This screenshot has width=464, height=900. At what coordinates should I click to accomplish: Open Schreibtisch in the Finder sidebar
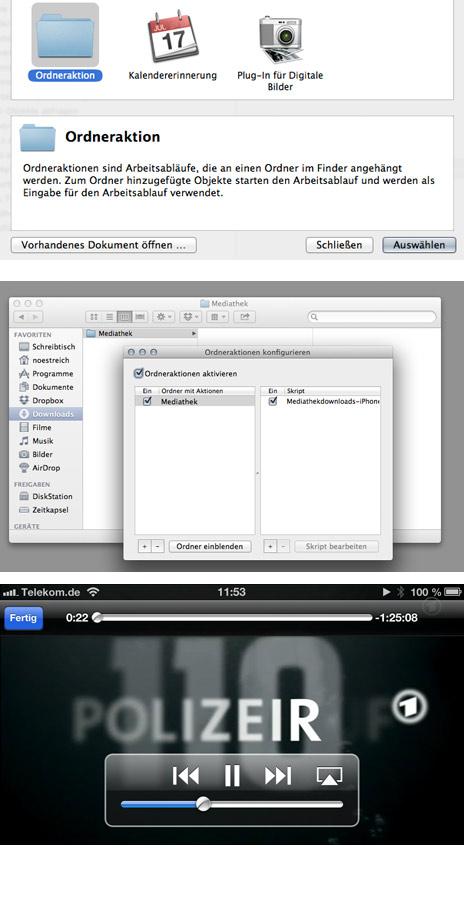[x=47, y=347]
